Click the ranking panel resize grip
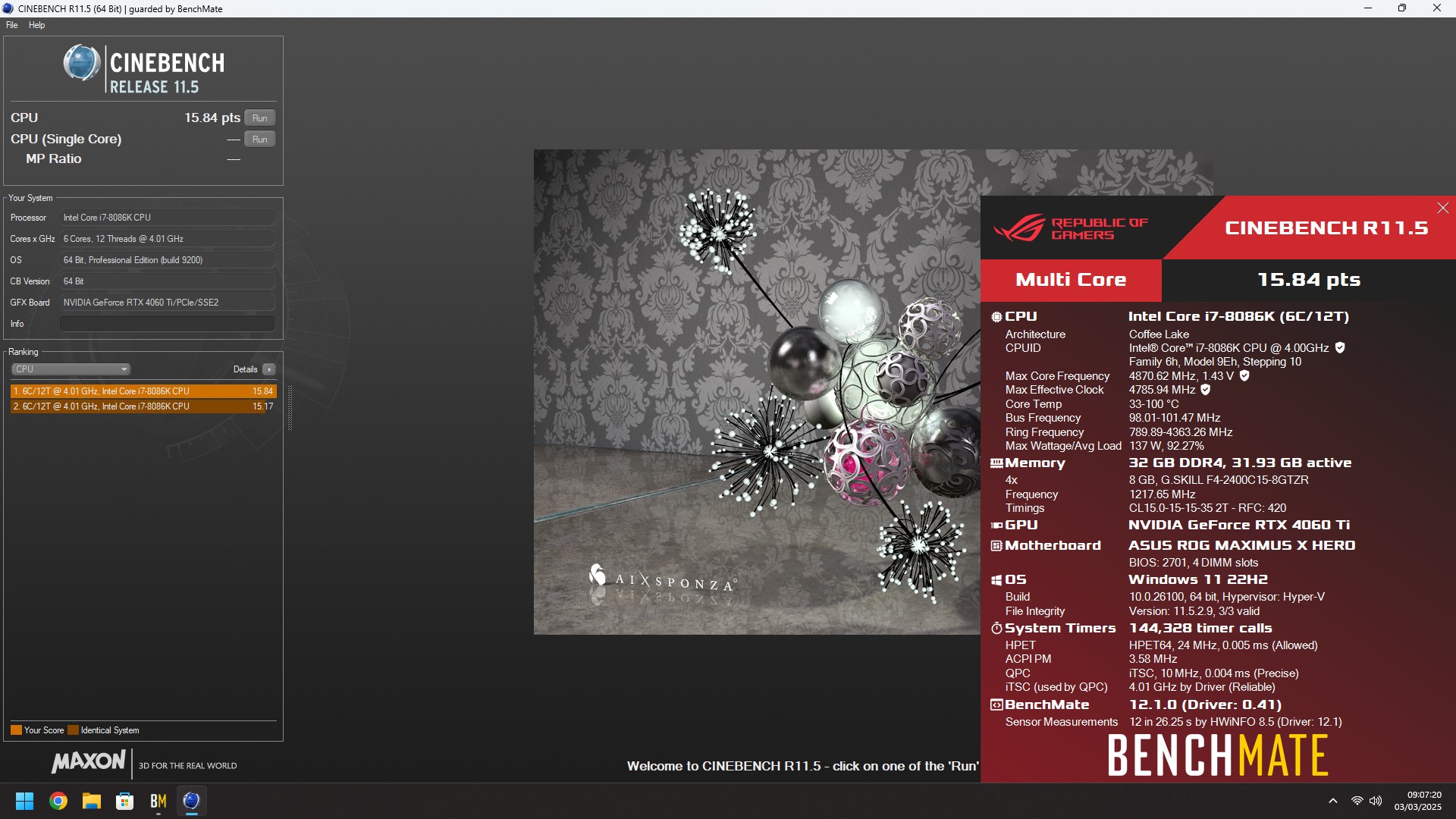 pyautogui.click(x=290, y=408)
